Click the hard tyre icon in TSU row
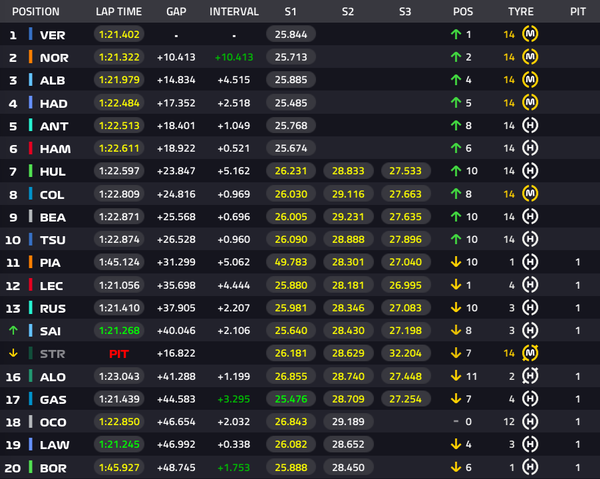The height and width of the screenshot is (479, 600). click(530, 239)
